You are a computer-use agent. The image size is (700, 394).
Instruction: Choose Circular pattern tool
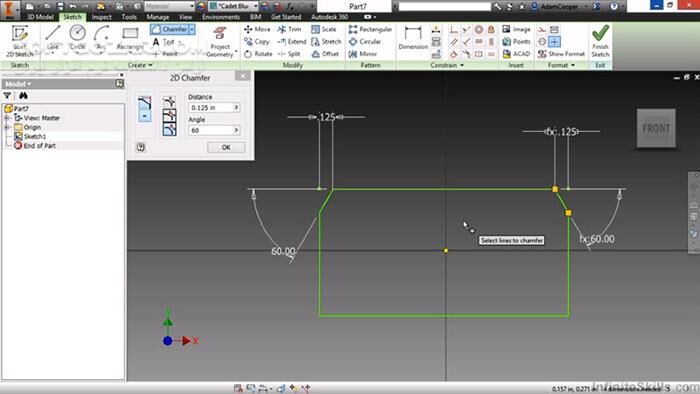[x=365, y=41]
